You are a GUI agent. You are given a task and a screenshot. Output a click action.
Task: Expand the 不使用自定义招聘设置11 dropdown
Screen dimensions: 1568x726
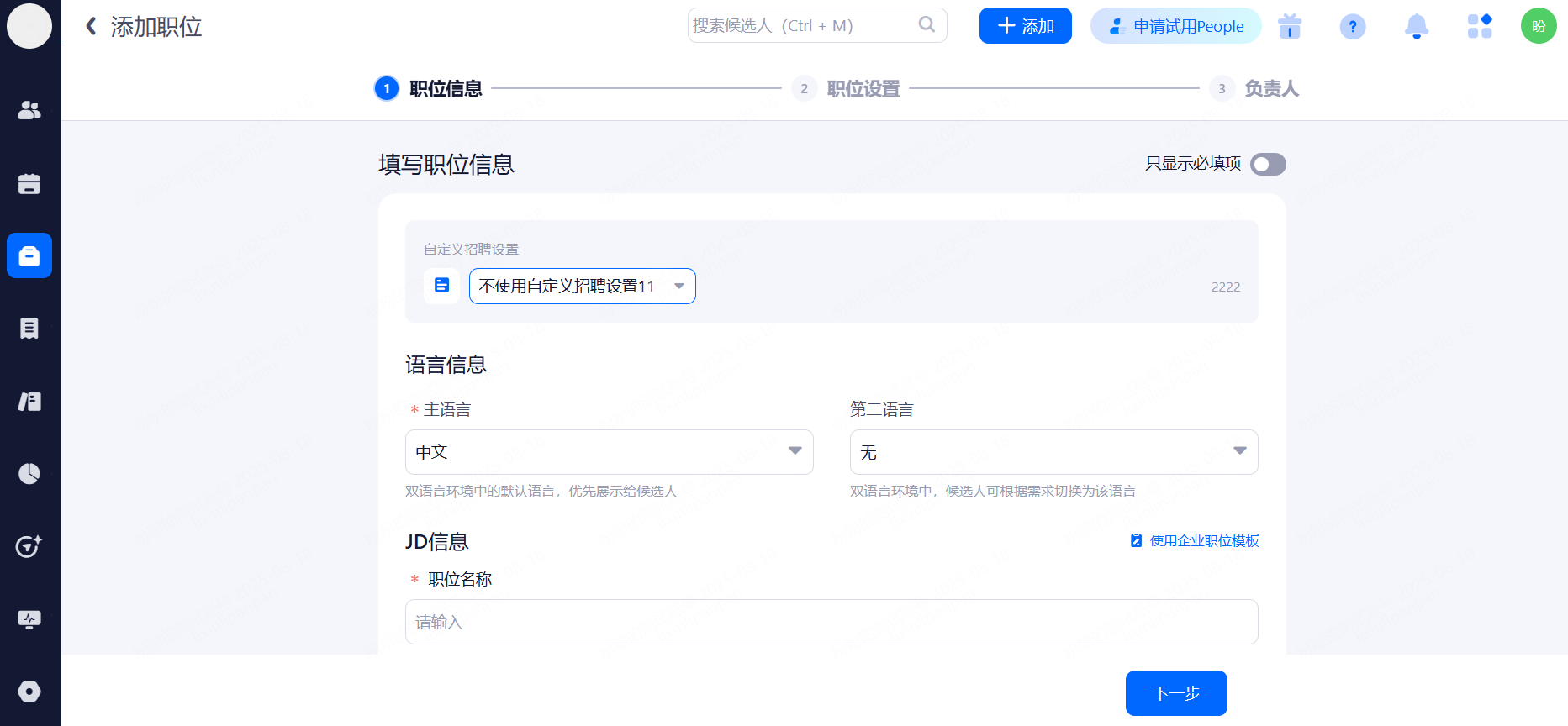[582, 286]
